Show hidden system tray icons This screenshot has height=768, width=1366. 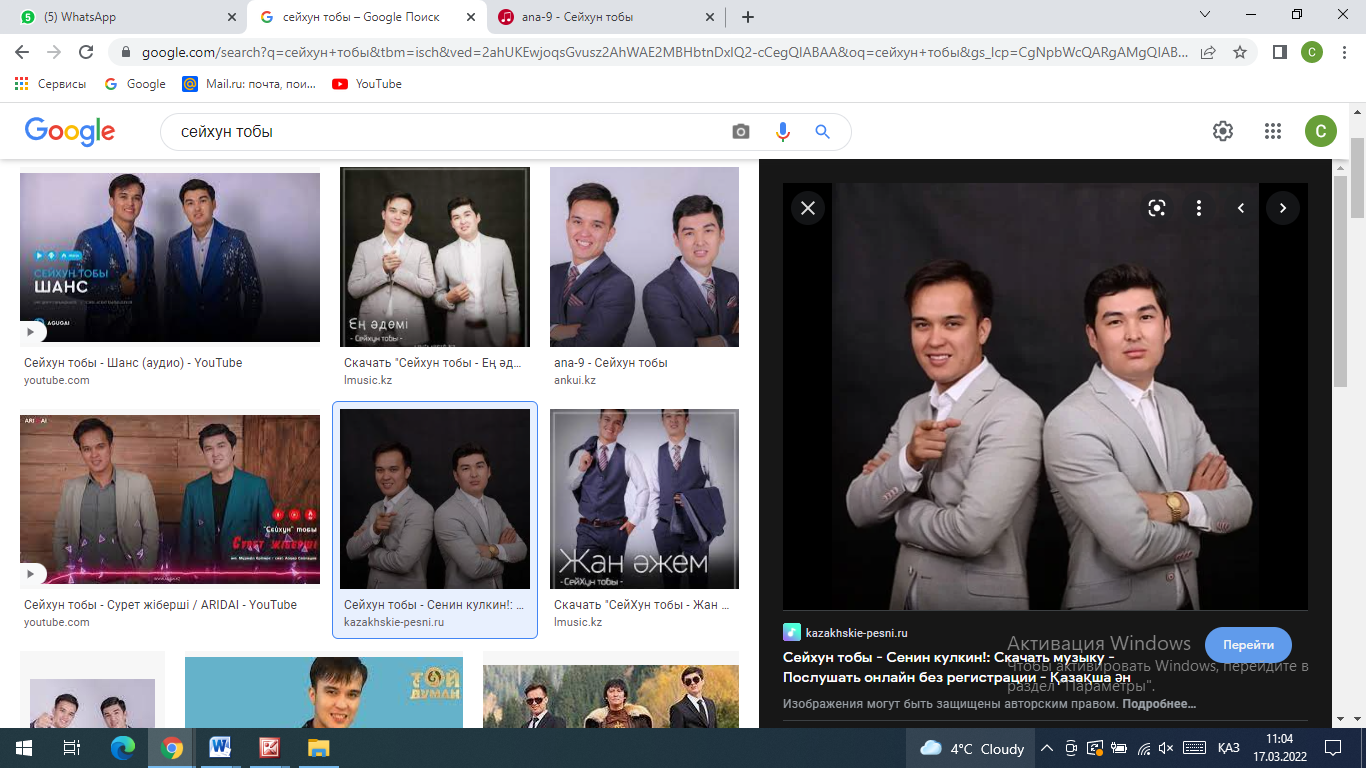(x=1047, y=748)
